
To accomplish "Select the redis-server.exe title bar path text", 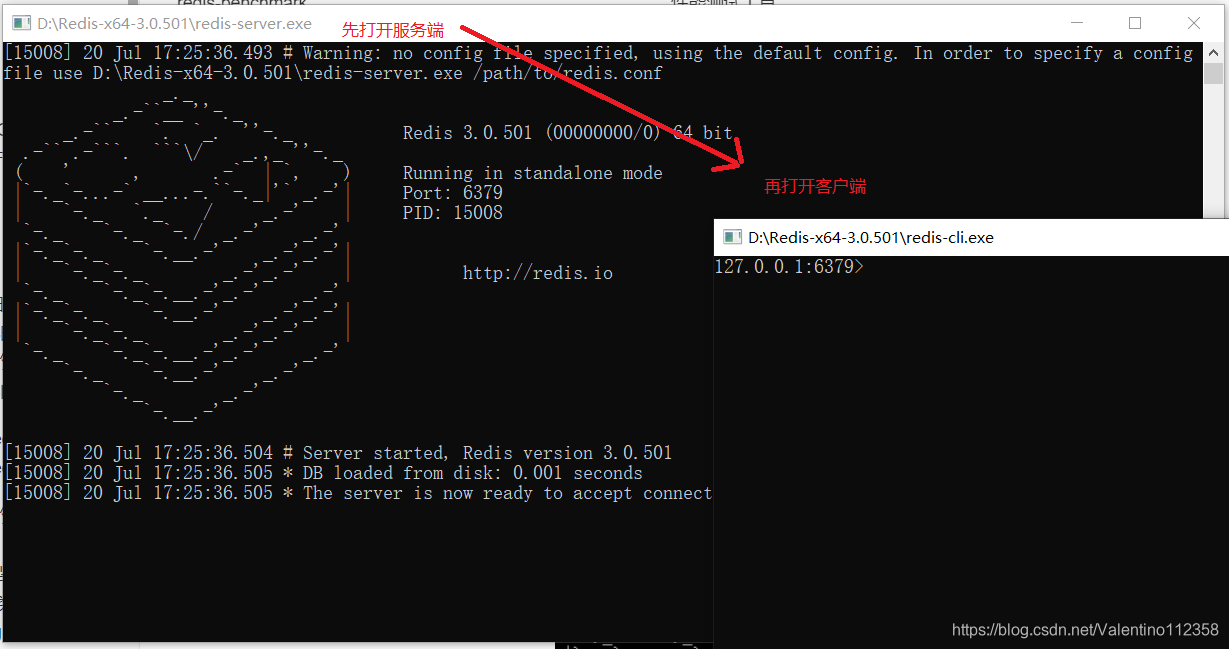I will click(x=175, y=23).
